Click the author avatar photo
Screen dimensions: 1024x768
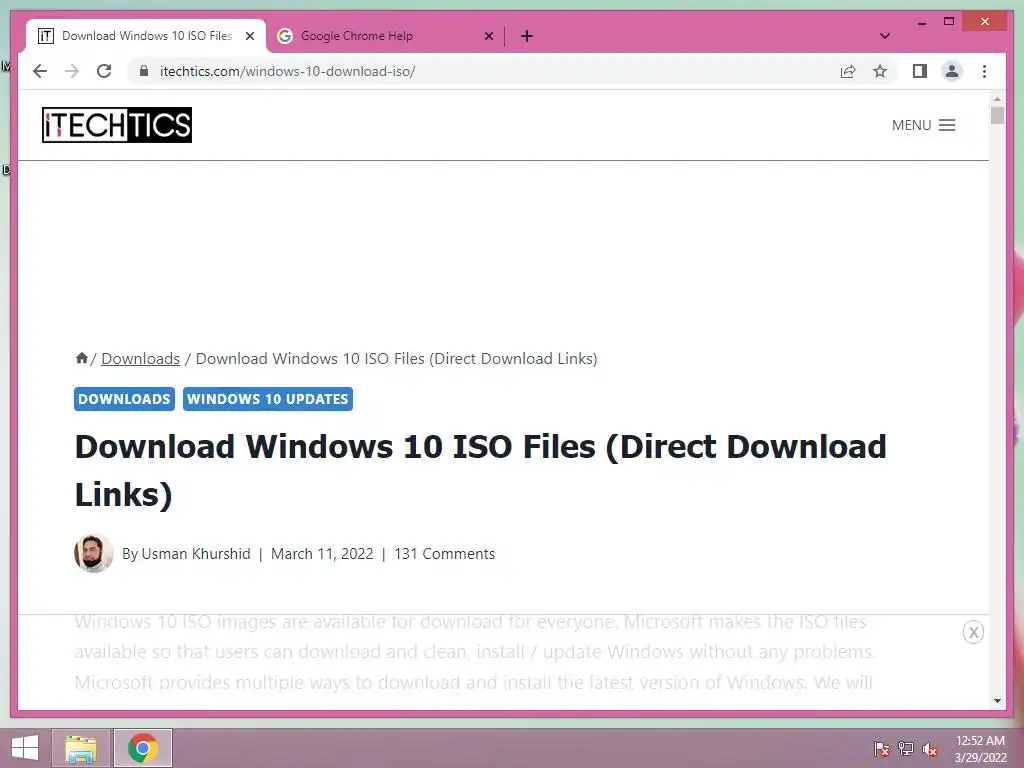coord(93,553)
